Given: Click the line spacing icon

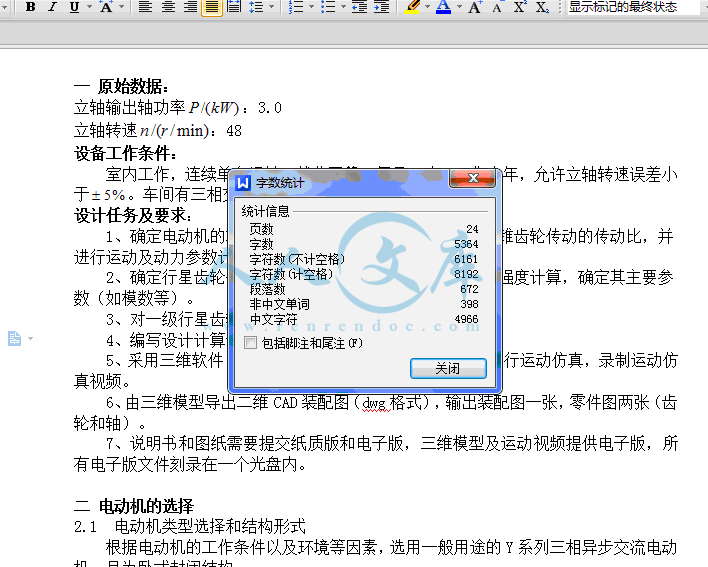Looking at the screenshot, I should point(256,7).
